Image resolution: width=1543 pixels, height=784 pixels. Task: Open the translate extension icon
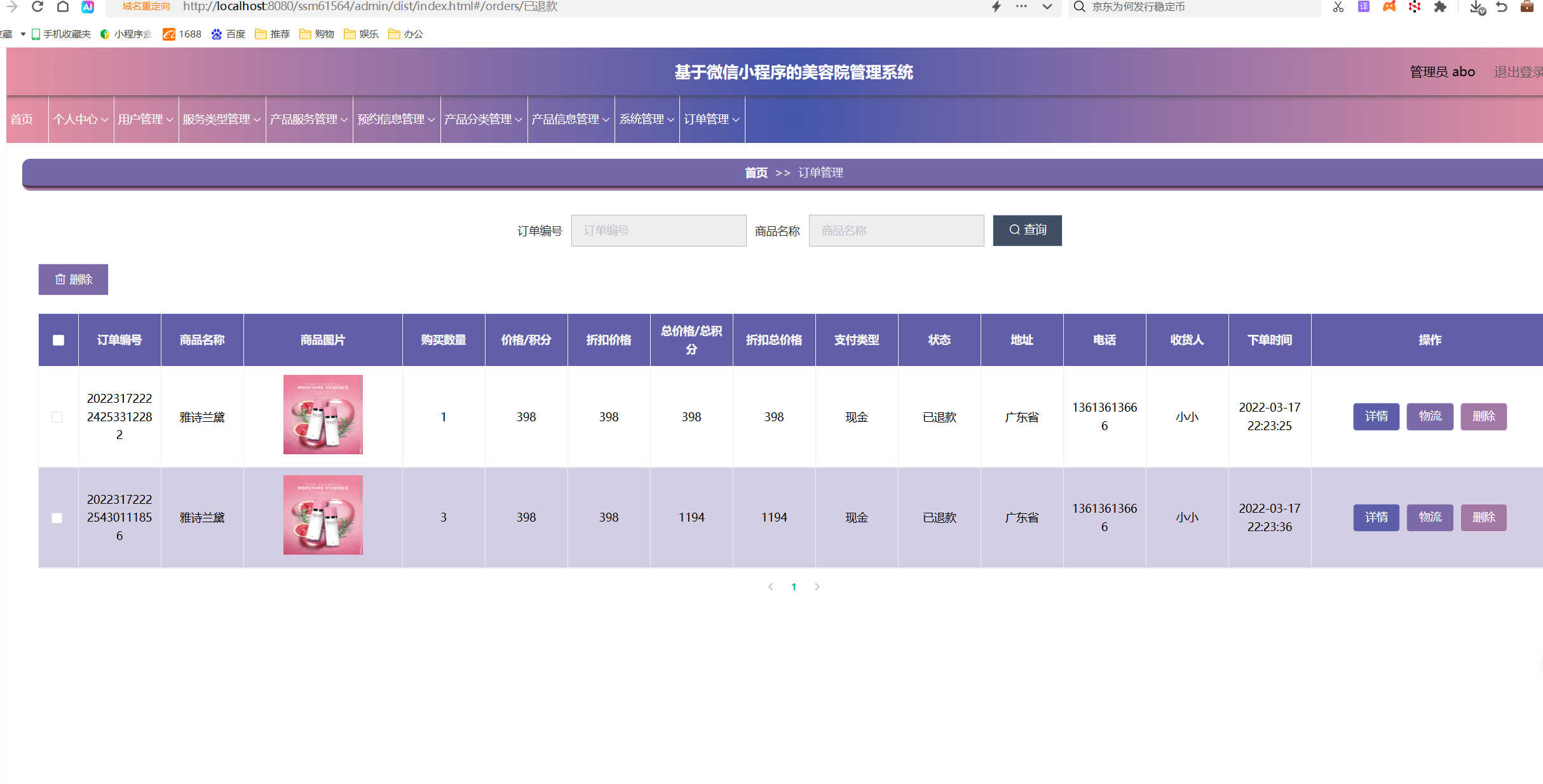1364,7
